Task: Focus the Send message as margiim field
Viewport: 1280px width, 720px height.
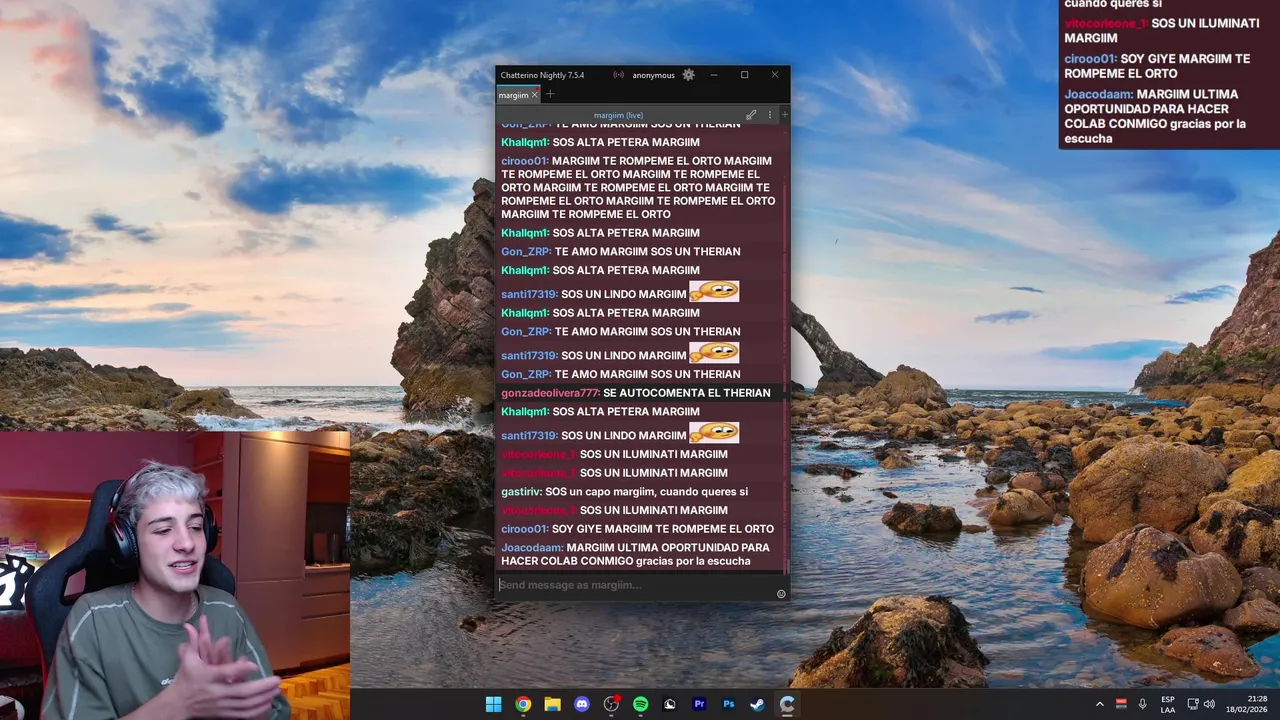Action: tap(636, 585)
